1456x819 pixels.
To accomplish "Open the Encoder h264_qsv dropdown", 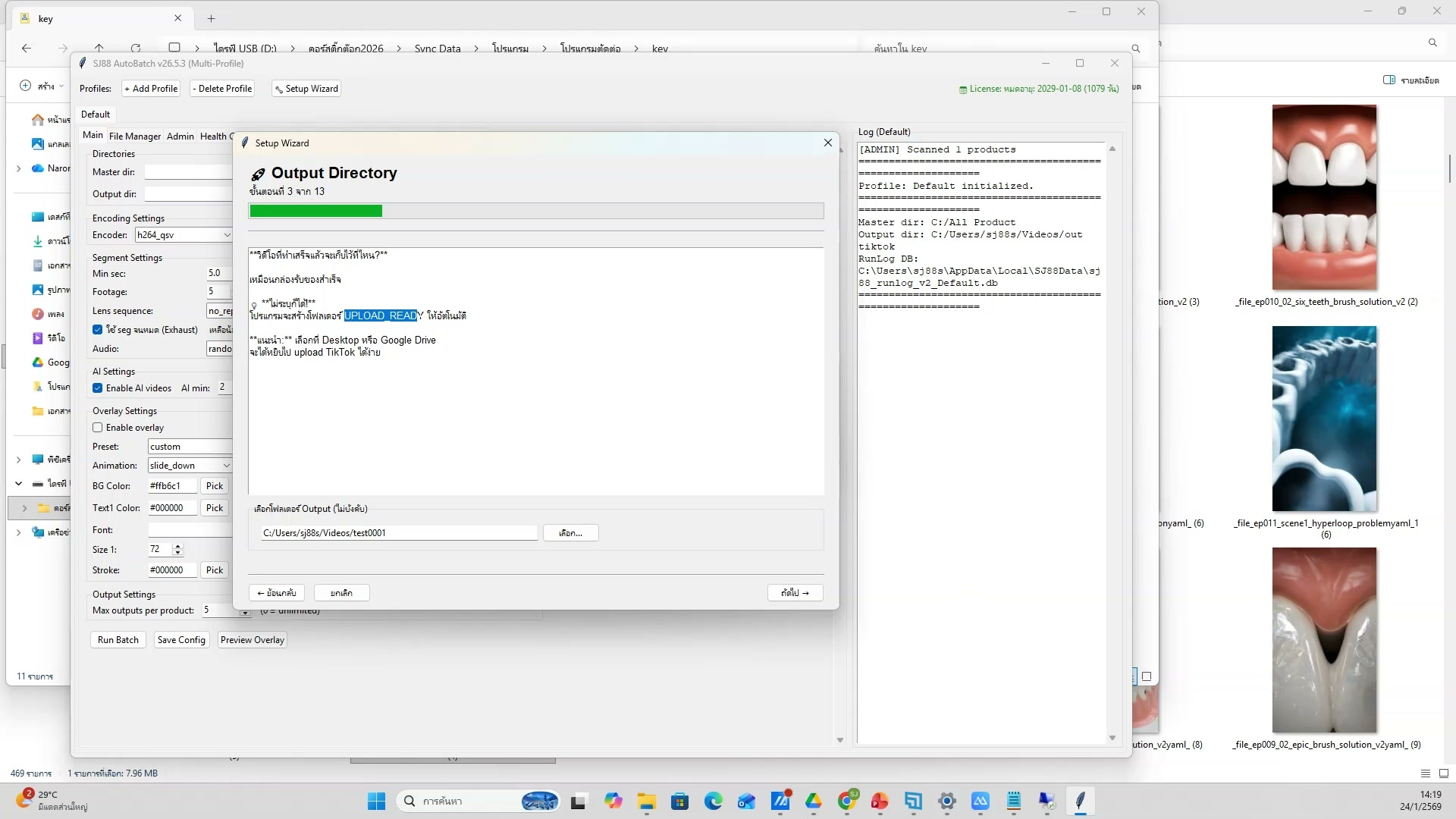I will click(x=226, y=235).
